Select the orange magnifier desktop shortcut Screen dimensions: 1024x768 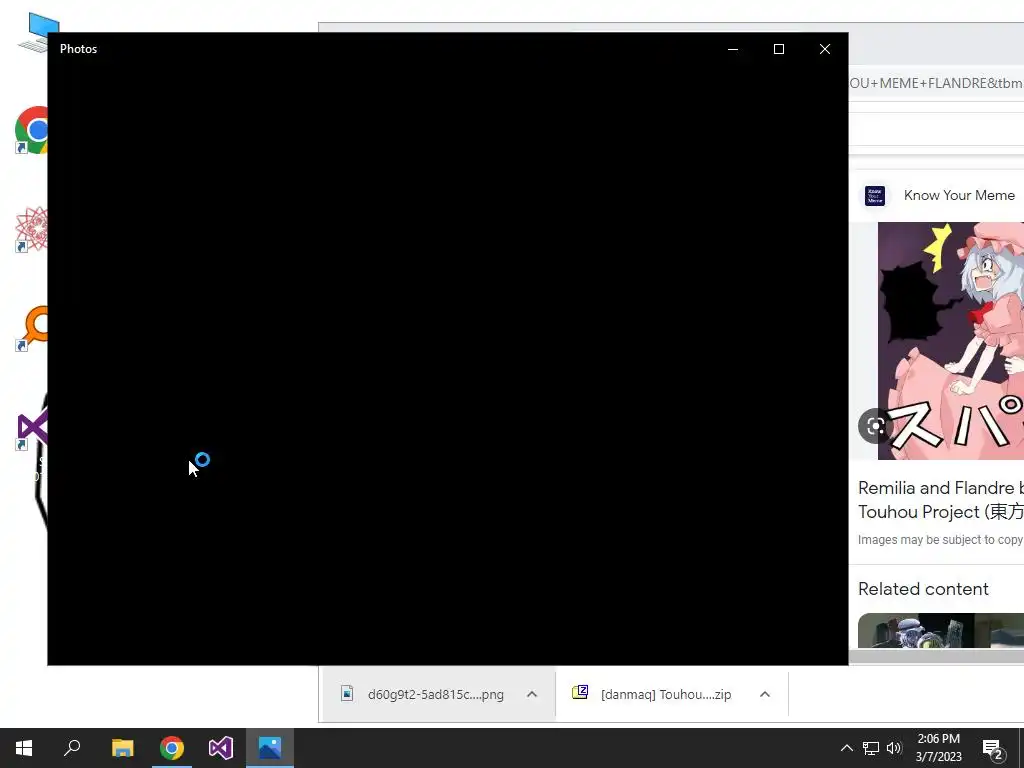(33, 327)
